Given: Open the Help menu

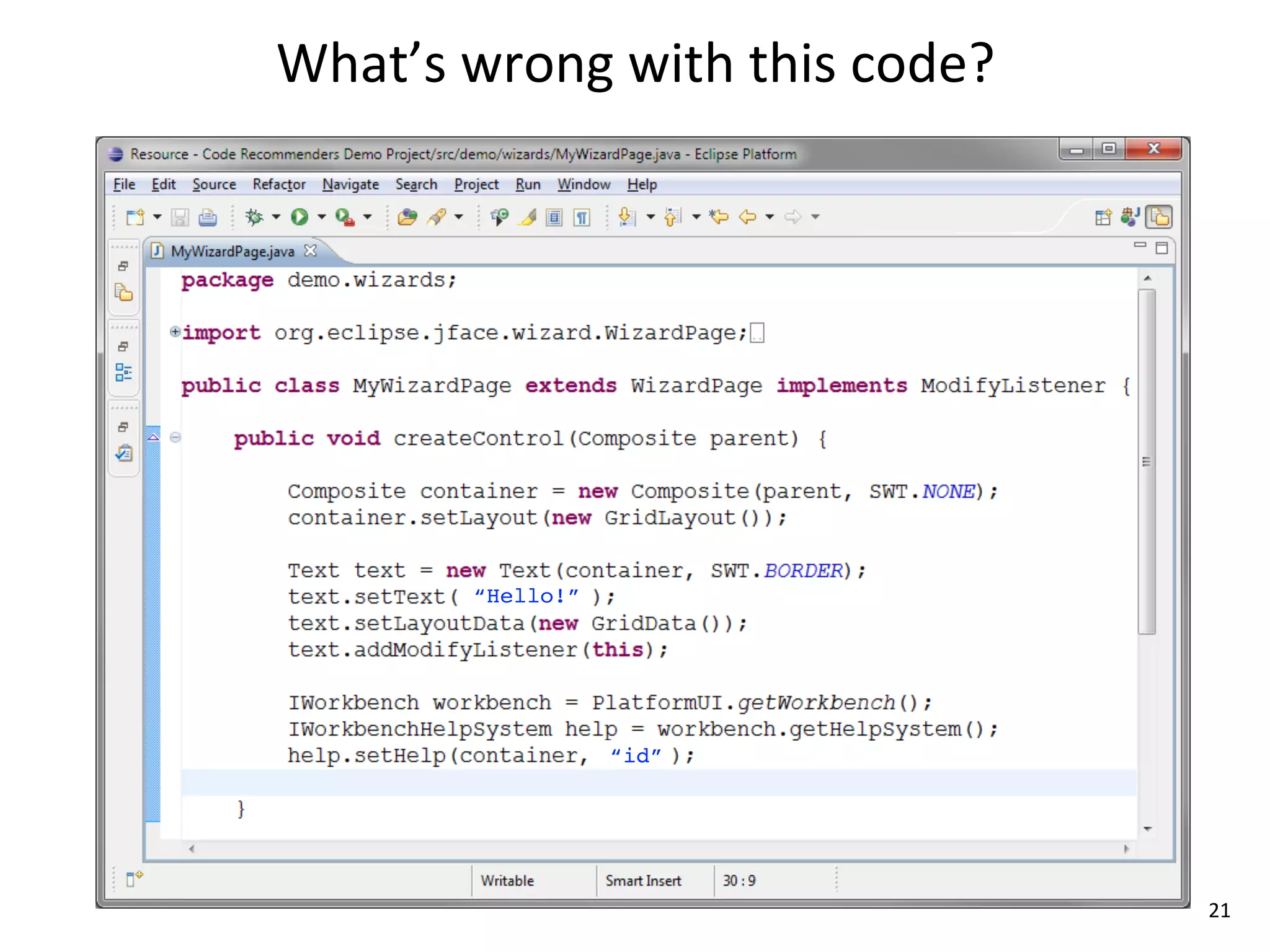Looking at the screenshot, I should 642,185.
